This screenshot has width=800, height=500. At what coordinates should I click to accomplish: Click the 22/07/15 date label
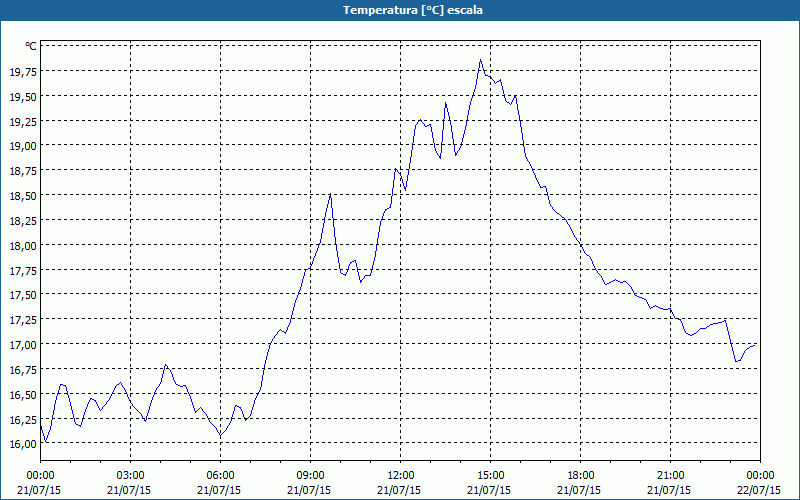(x=760, y=490)
